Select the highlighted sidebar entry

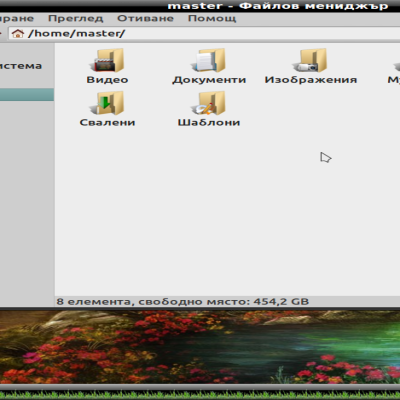tap(27, 95)
